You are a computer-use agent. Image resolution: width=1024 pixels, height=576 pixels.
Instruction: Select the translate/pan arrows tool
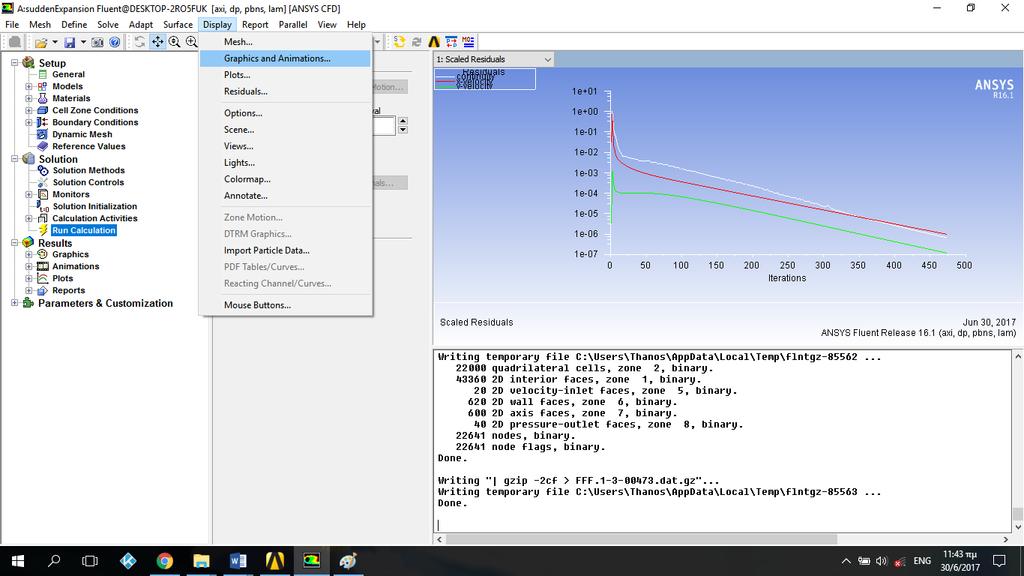click(x=157, y=42)
